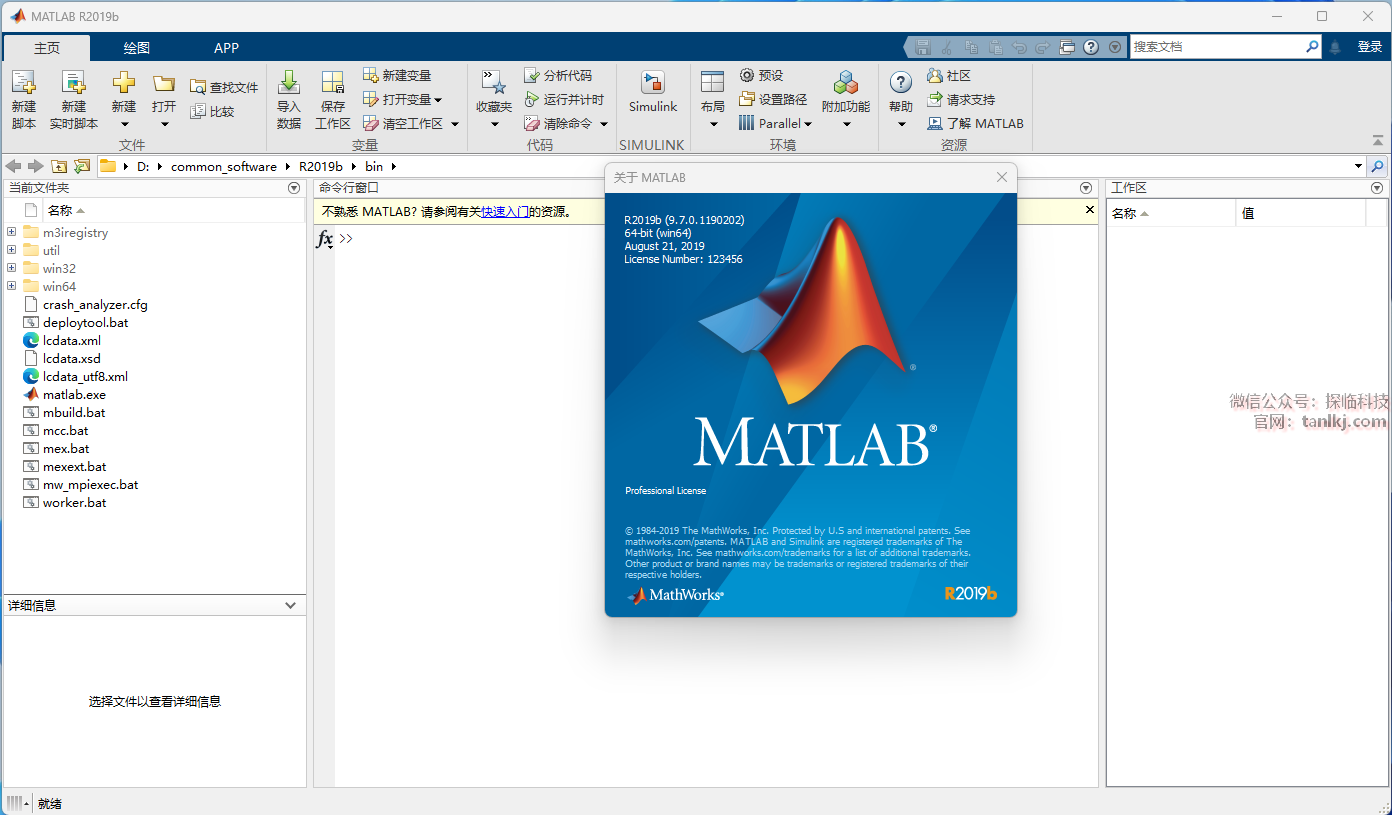Click the fx function browser icon
This screenshot has height=815, width=1392.
tap(325, 239)
